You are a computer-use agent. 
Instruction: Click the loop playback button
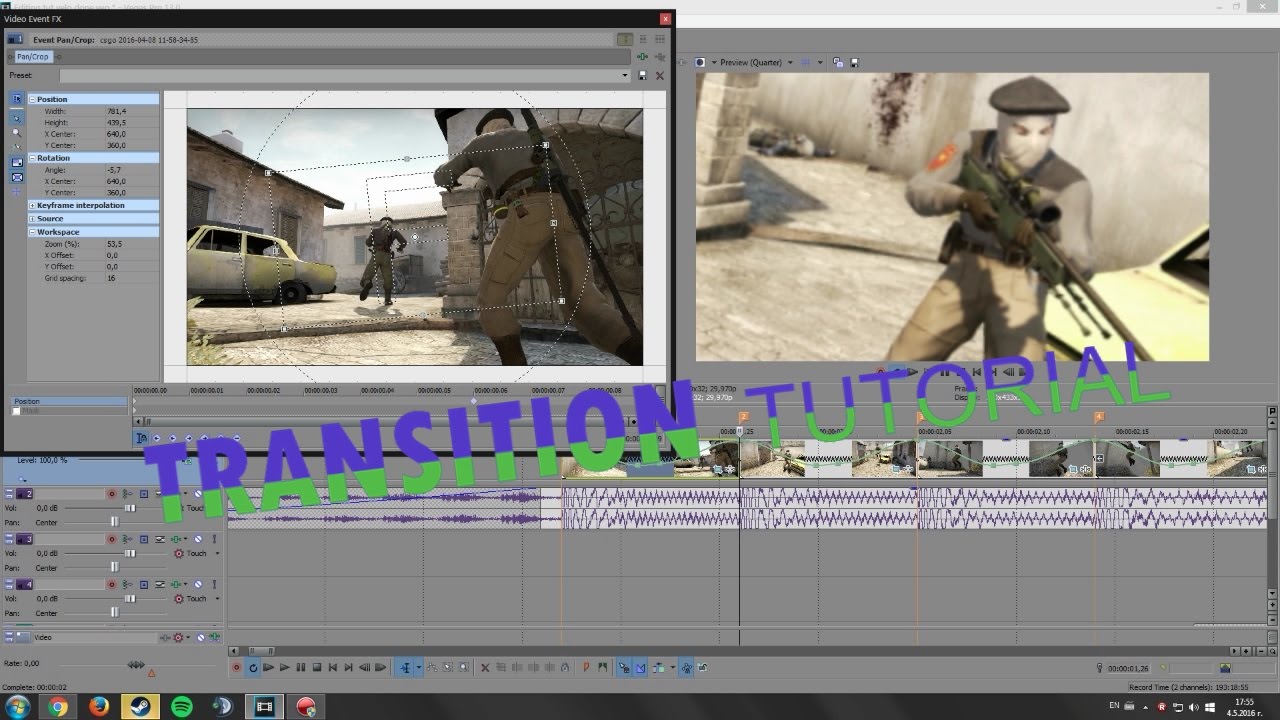pyautogui.click(x=253, y=667)
